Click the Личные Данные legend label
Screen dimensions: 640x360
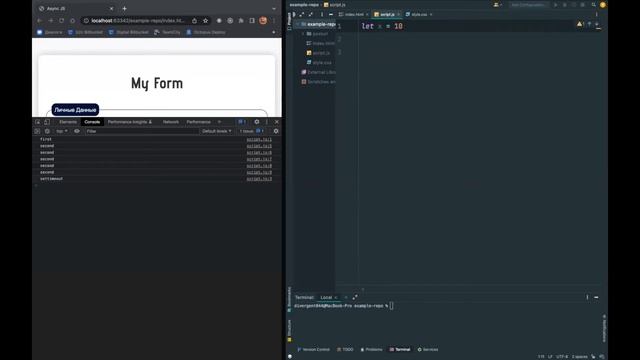coord(75,110)
